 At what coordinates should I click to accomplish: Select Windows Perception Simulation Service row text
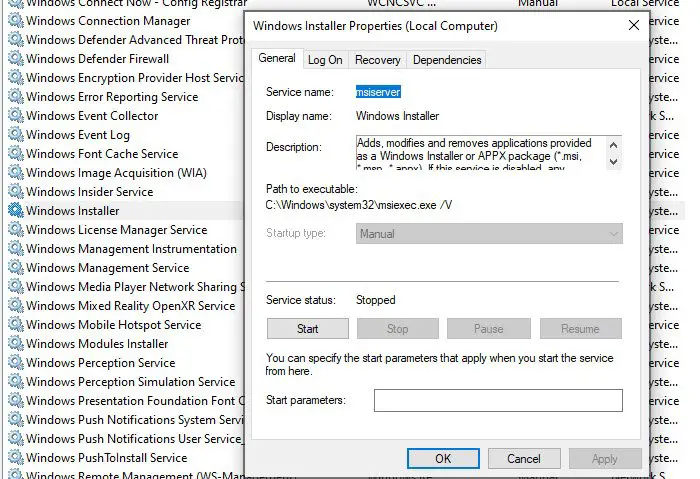(x=131, y=382)
